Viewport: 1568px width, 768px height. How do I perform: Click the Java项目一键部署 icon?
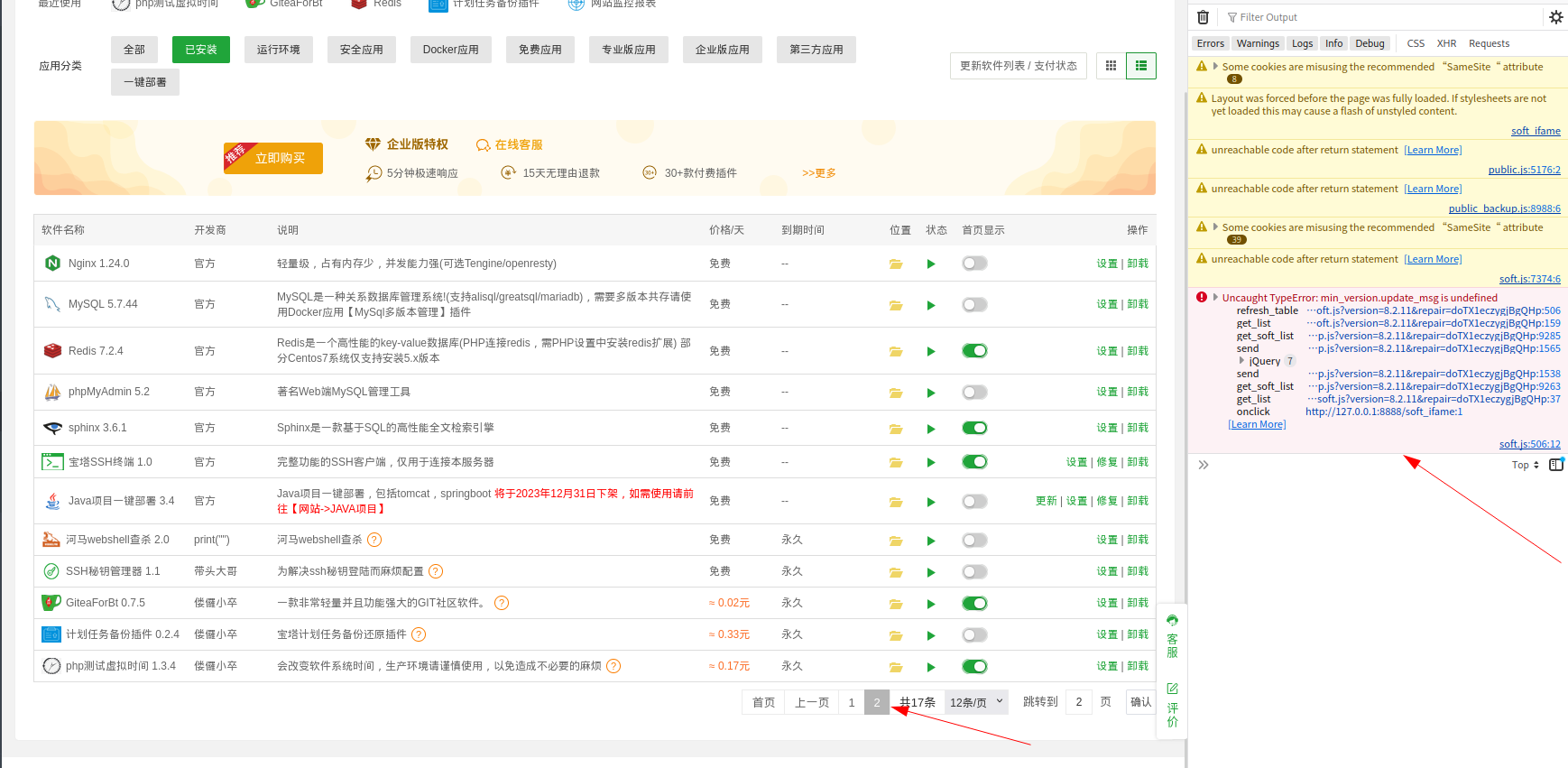pyautogui.click(x=52, y=501)
